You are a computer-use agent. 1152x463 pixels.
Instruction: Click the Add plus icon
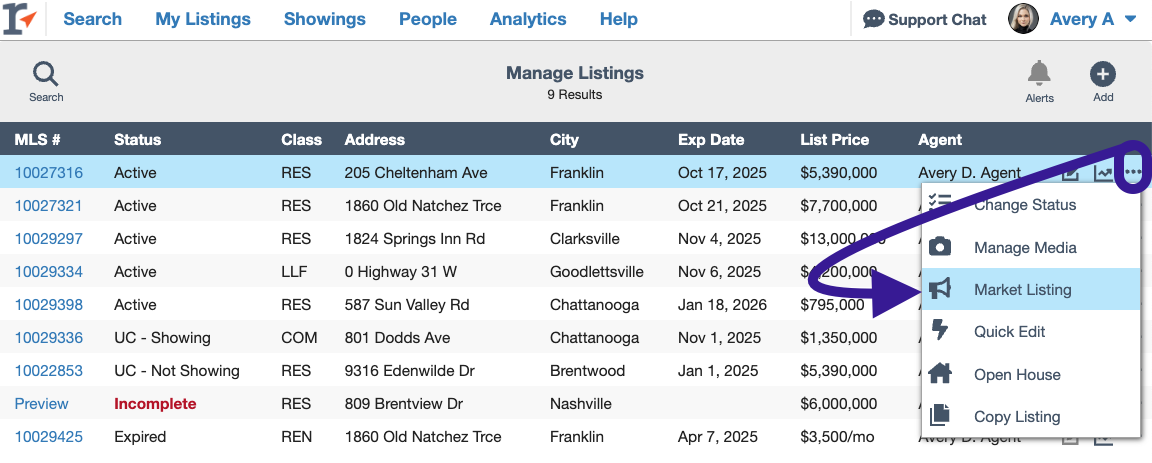tap(1103, 74)
